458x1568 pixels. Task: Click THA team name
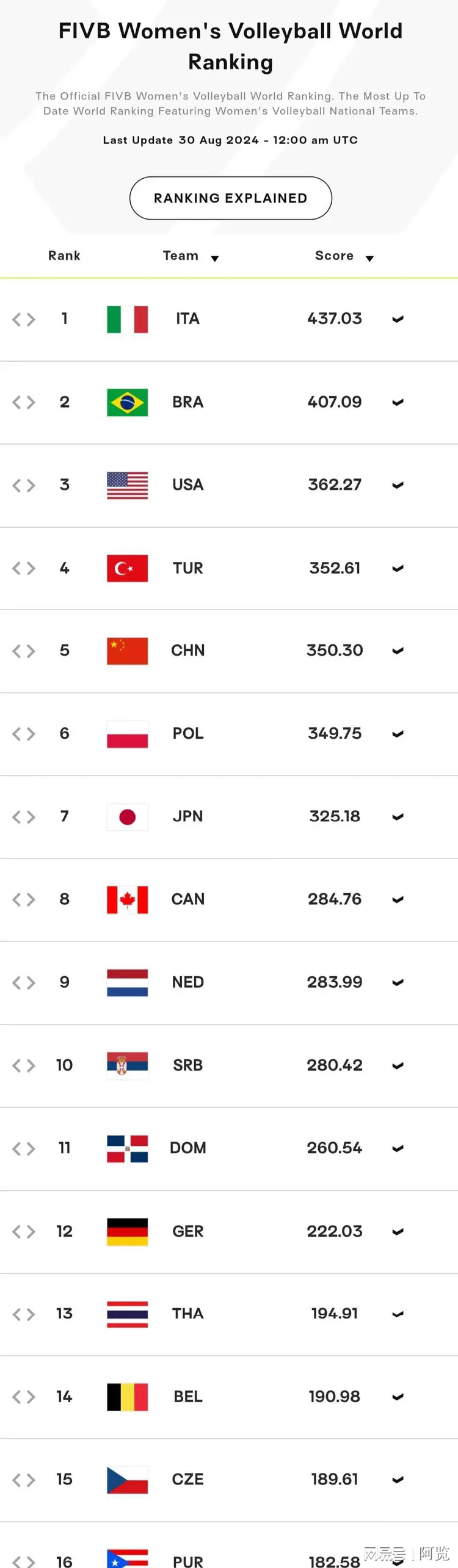(x=188, y=1314)
